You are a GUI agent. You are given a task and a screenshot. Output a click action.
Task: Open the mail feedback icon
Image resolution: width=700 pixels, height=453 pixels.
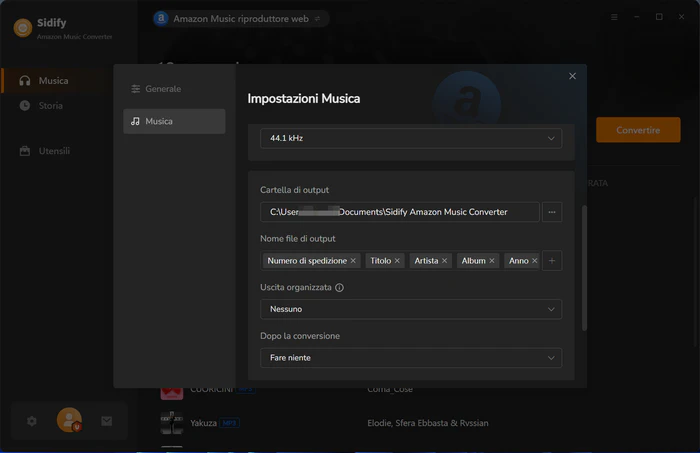pos(107,421)
